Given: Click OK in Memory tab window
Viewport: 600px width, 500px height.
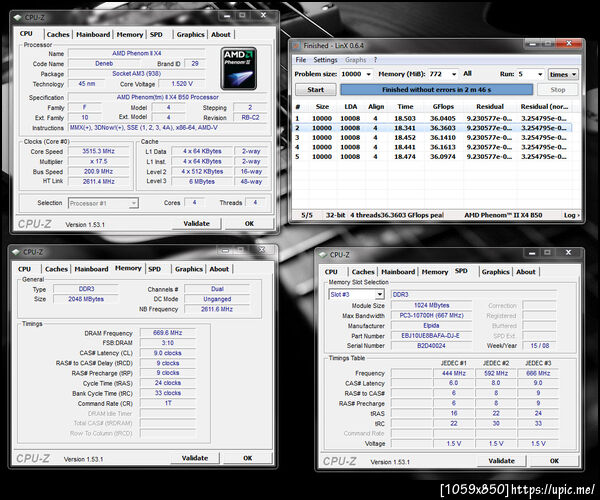Looking at the screenshot, I should click(x=248, y=458).
